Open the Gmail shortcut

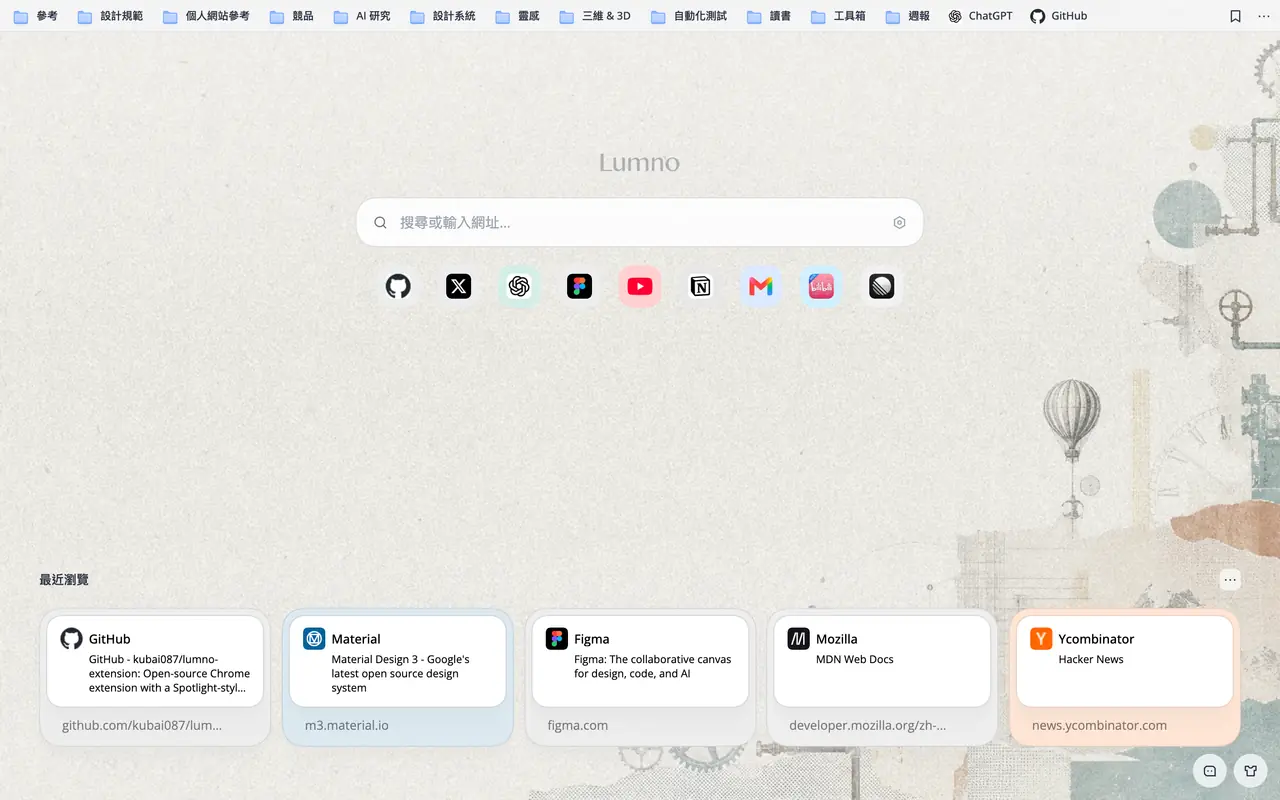click(x=761, y=287)
